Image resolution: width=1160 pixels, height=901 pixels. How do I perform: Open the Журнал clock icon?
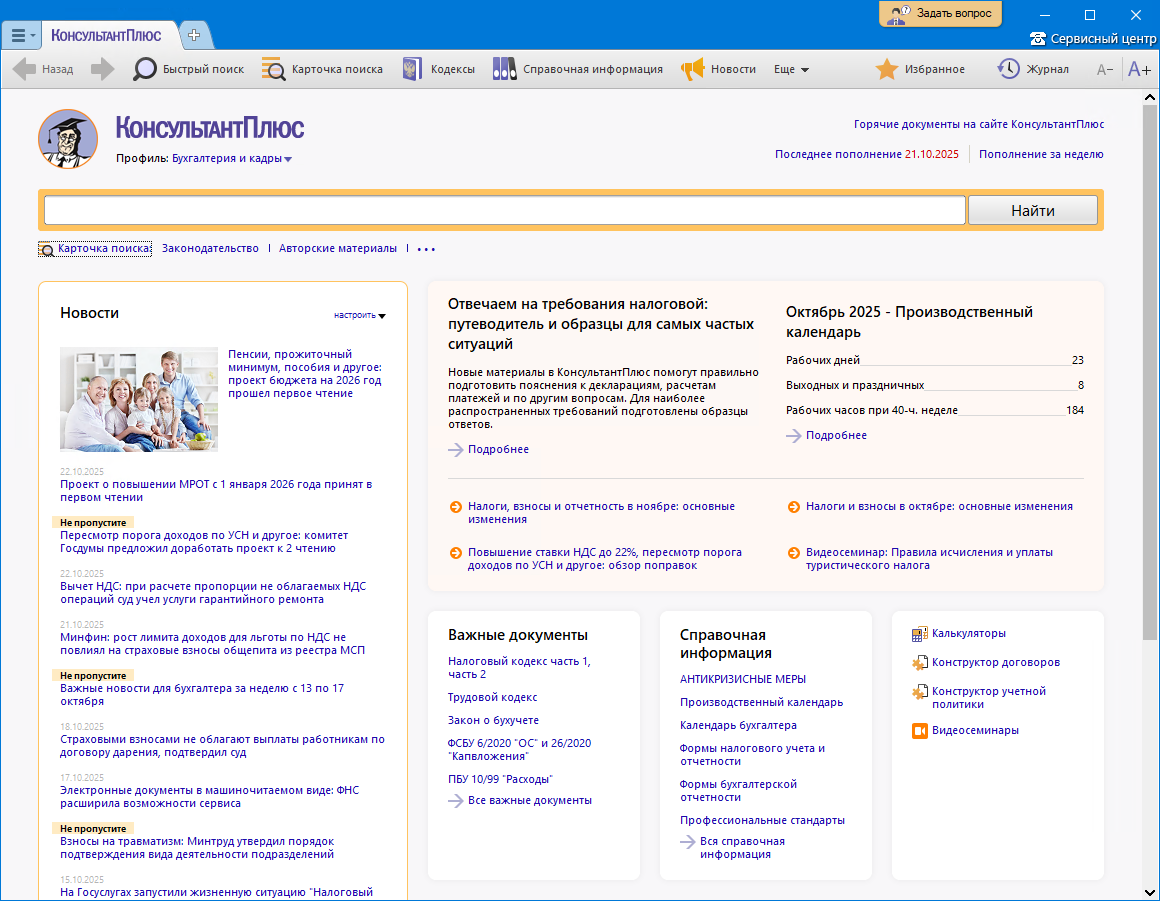tap(1008, 69)
